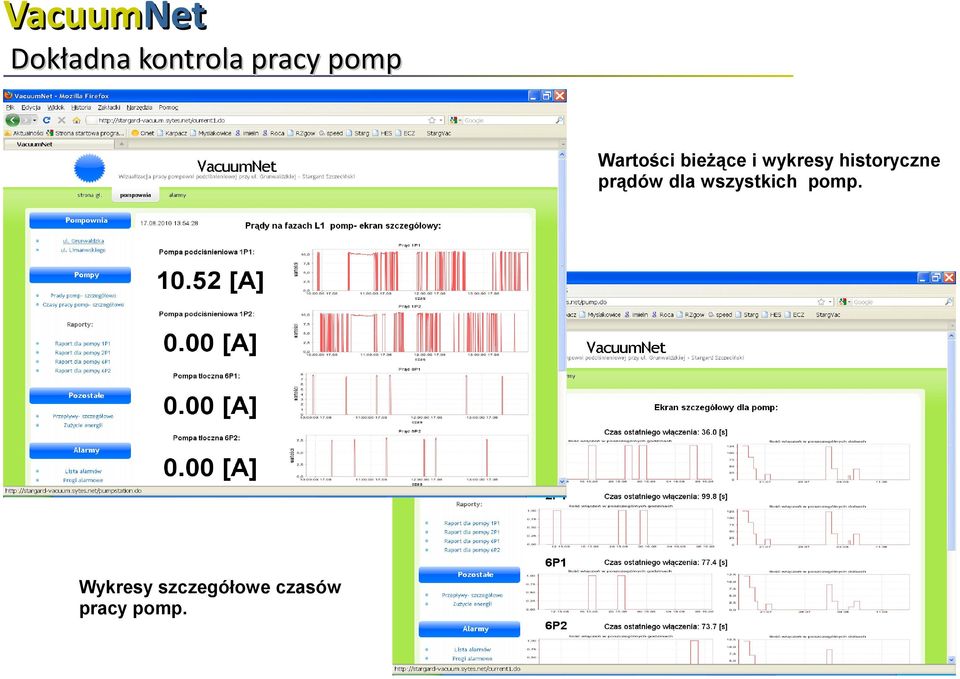Screen dimensions: 960x679
Task: Open the Aktualności bookmark
Action: pyautogui.click(x=24, y=133)
